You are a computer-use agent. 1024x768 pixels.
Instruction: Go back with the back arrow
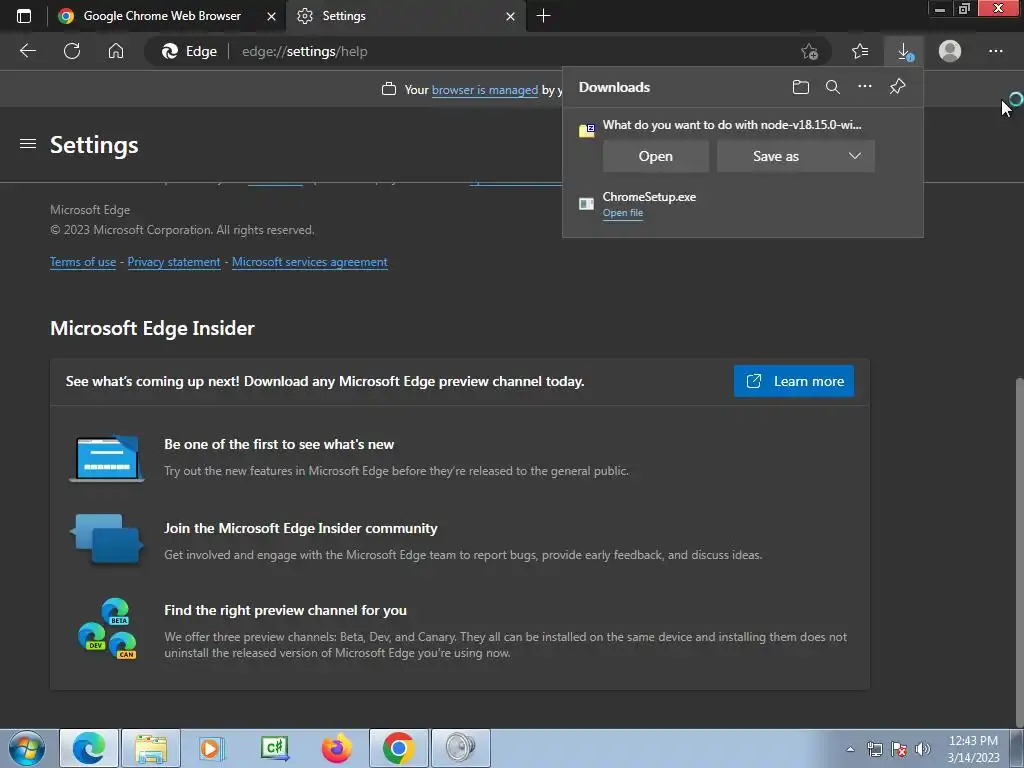point(27,51)
